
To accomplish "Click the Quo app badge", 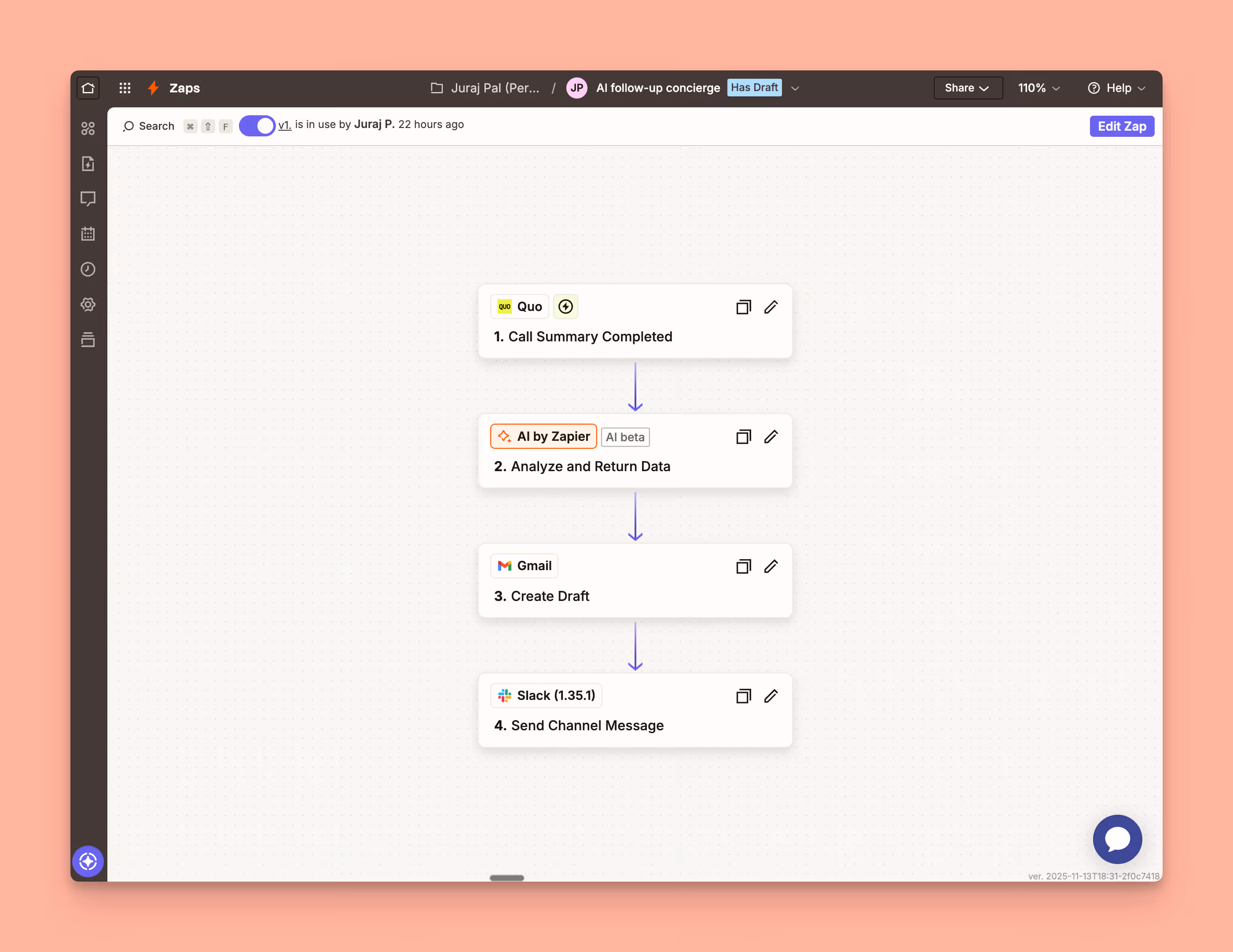I will tap(519, 307).
